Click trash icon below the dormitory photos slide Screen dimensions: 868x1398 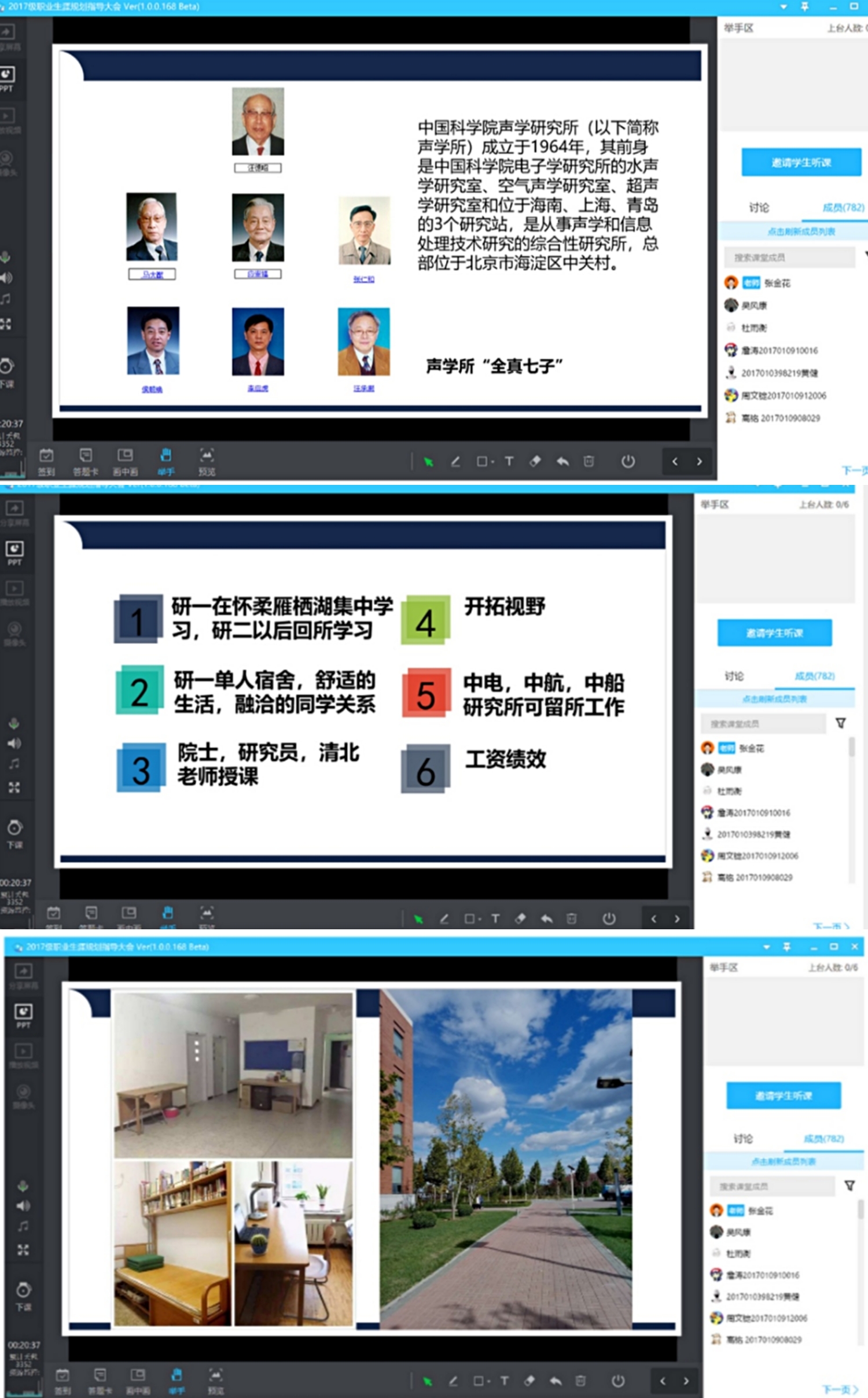tap(580, 1381)
